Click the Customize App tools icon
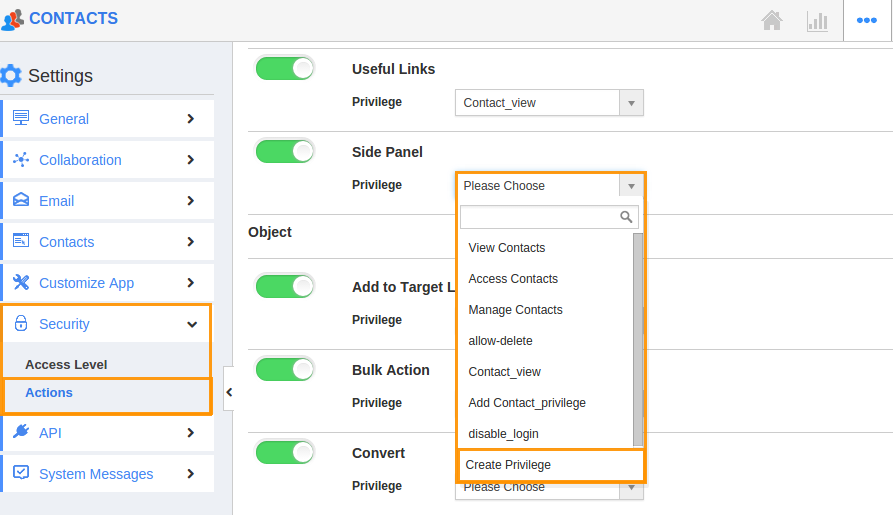Image resolution: width=893 pixels, height=515 pixels. point(21,282)
